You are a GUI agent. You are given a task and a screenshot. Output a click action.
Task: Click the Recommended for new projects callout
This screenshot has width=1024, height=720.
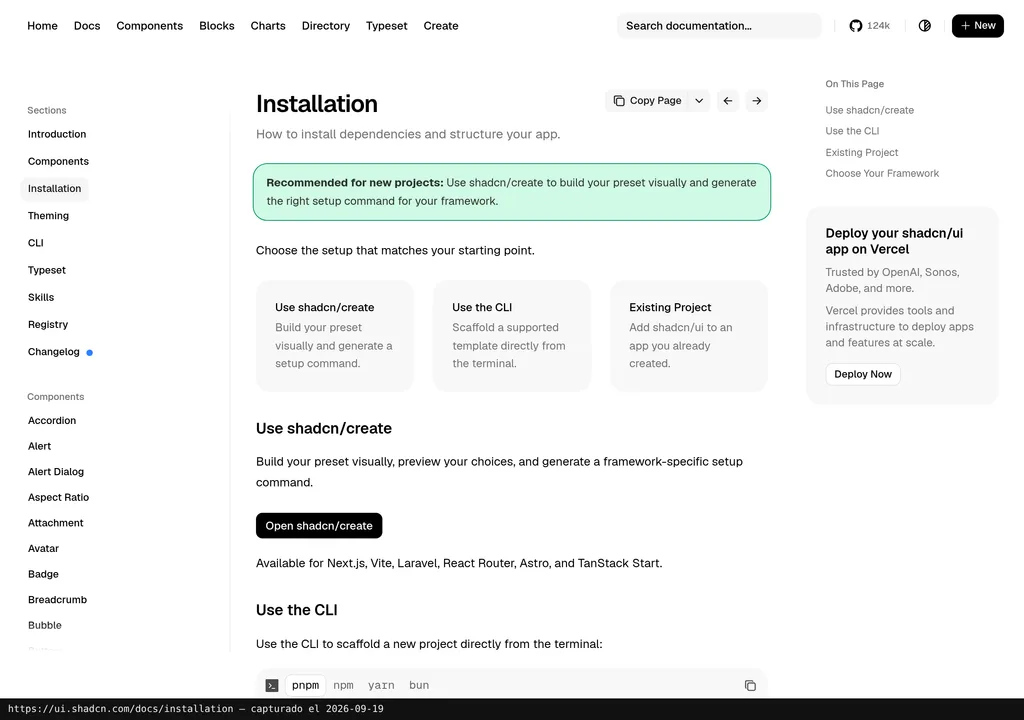click(511, 192)
